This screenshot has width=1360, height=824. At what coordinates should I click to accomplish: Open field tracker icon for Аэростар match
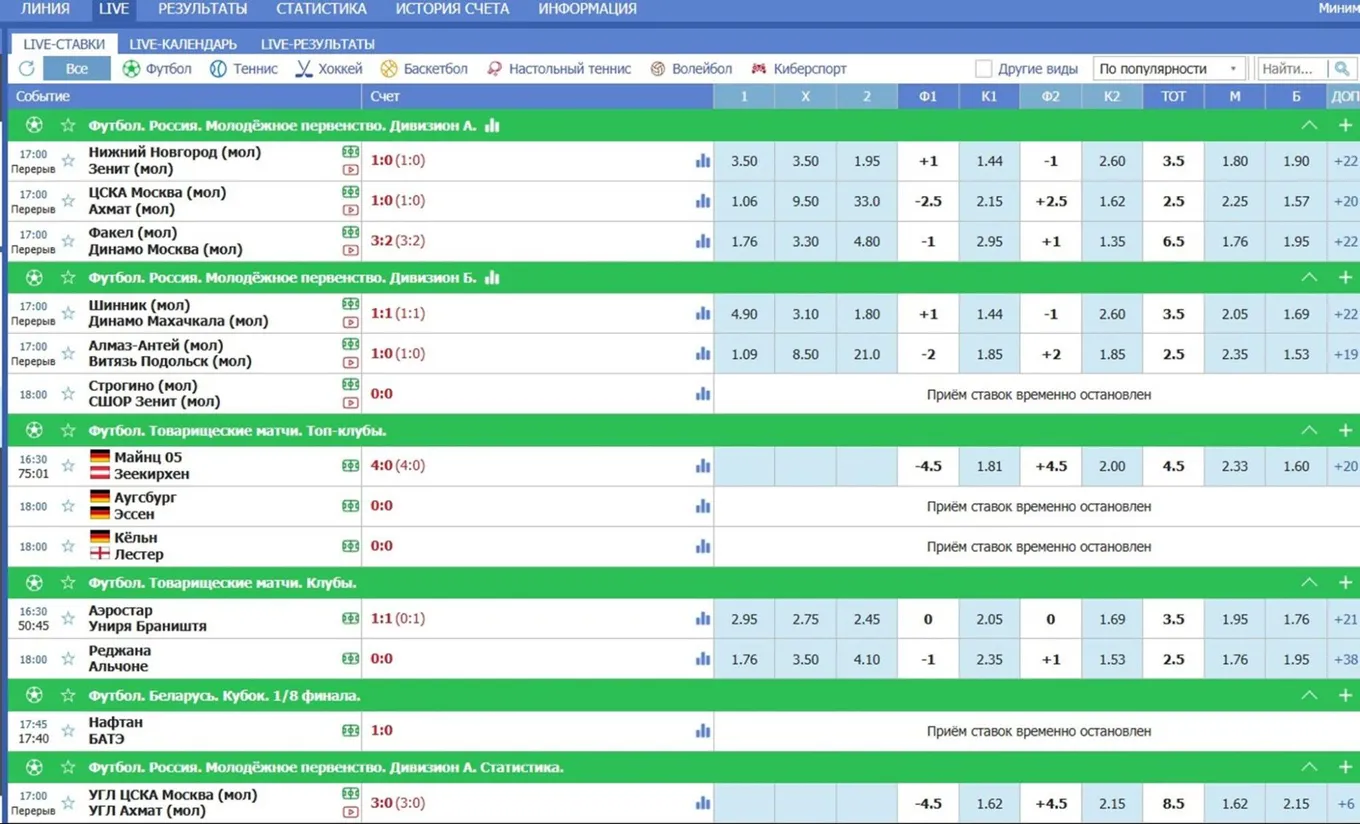[350, 618]
